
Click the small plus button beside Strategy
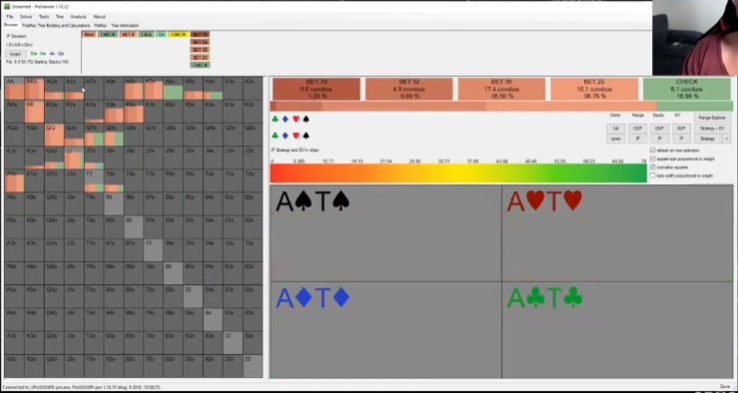point(726,139)
